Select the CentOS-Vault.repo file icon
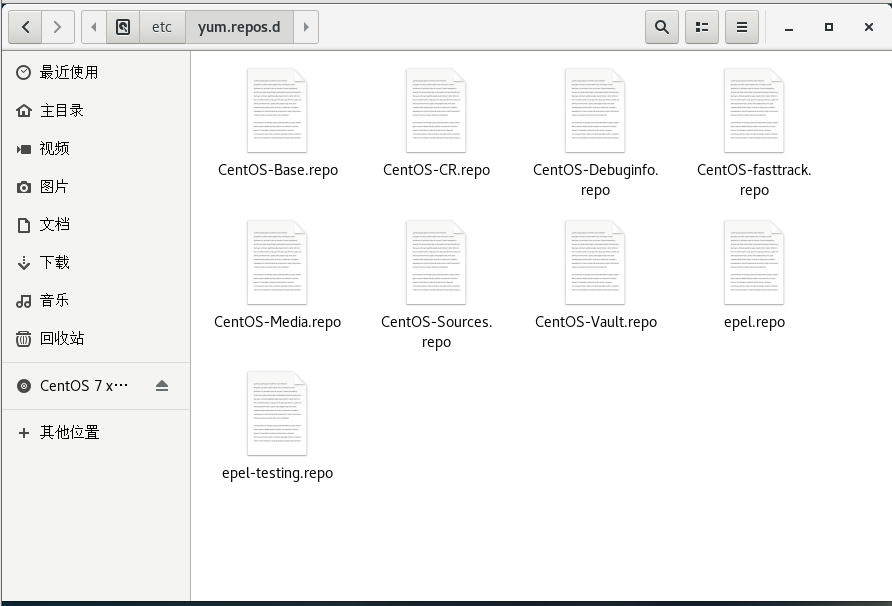 (595, 262)
